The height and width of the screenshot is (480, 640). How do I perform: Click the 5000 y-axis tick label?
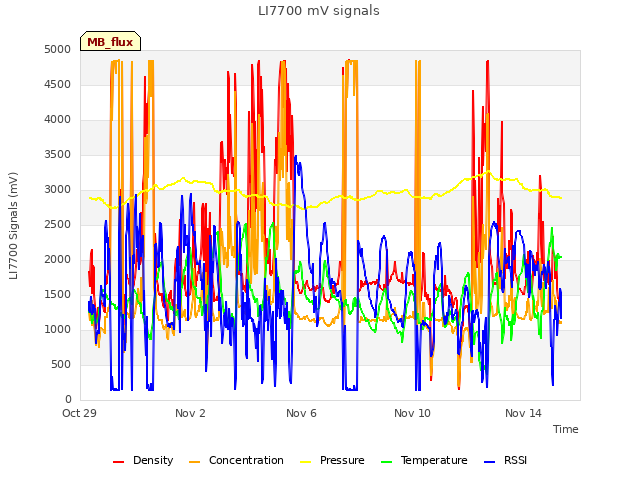click(58, 49)
